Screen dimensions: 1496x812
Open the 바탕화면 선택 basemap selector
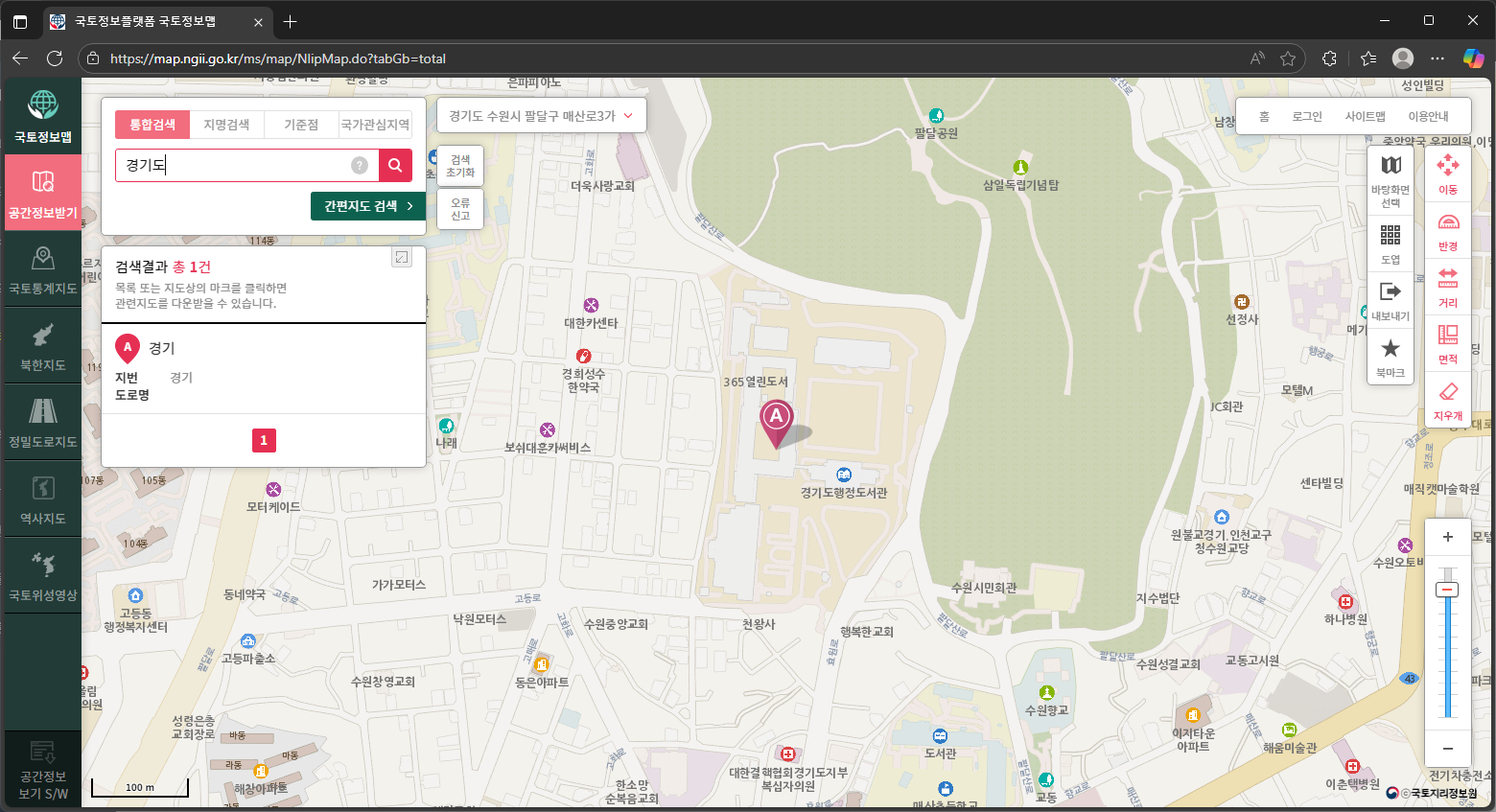(x=1391, y=178)
